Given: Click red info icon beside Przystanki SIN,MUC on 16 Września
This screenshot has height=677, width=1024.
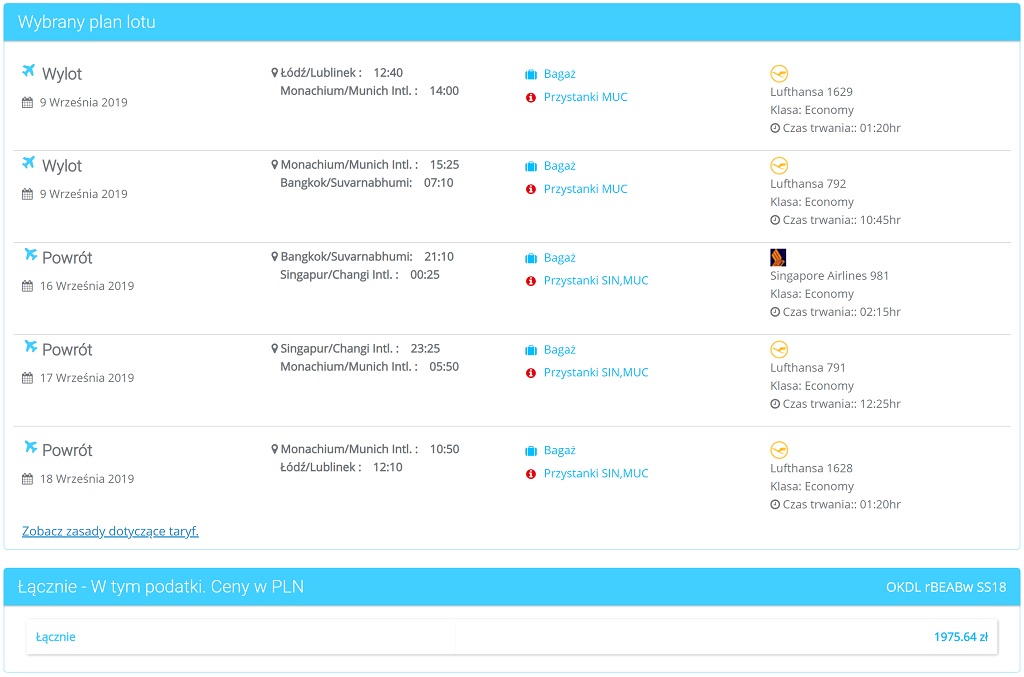Looking at the screenshot, I should [531, 281].
